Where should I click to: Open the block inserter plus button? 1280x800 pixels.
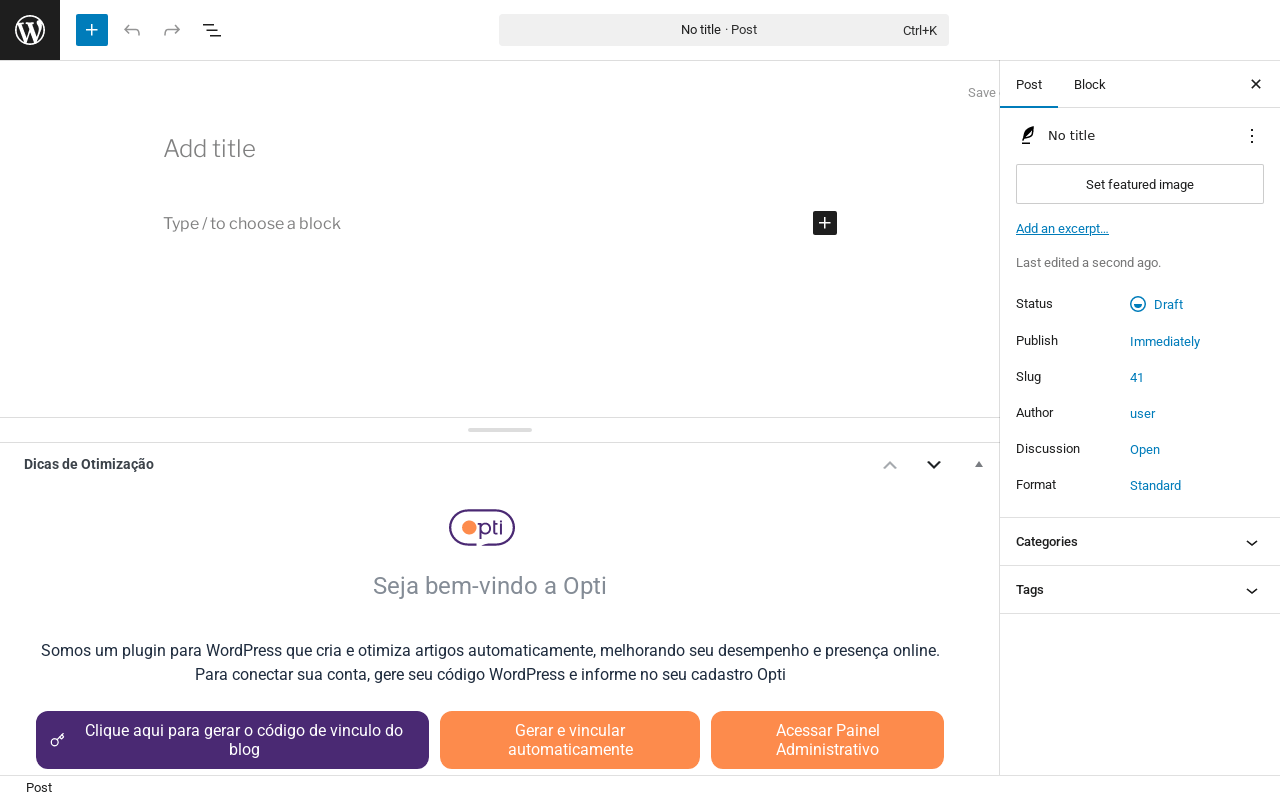click(x=92, y=30)
